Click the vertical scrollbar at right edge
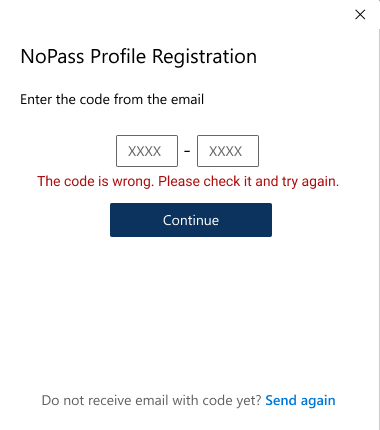Screen dimensions: 380x430 point(378,229)
